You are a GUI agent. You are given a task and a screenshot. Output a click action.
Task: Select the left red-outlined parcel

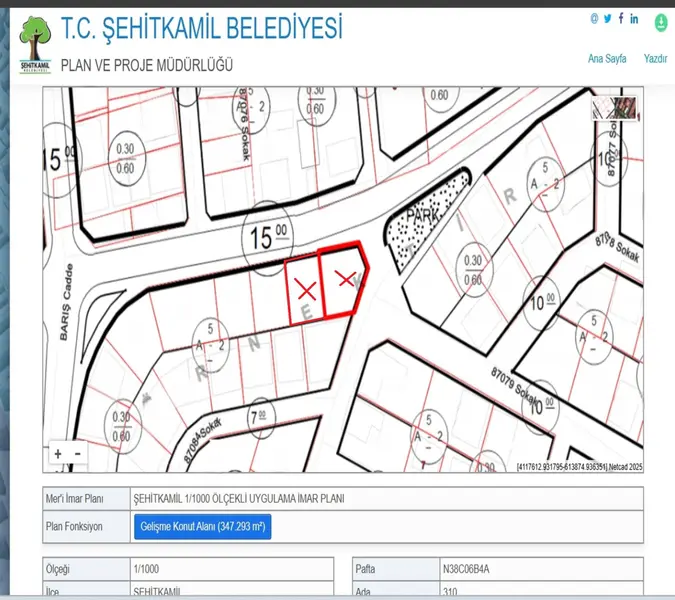[303, 291]
